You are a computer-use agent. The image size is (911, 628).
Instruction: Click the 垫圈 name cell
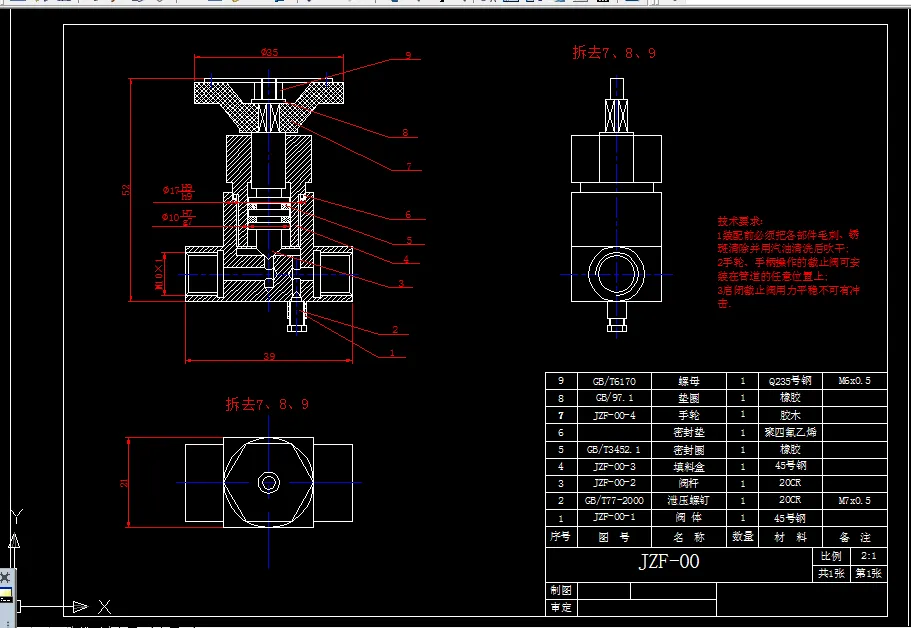(x=689, y=398)
